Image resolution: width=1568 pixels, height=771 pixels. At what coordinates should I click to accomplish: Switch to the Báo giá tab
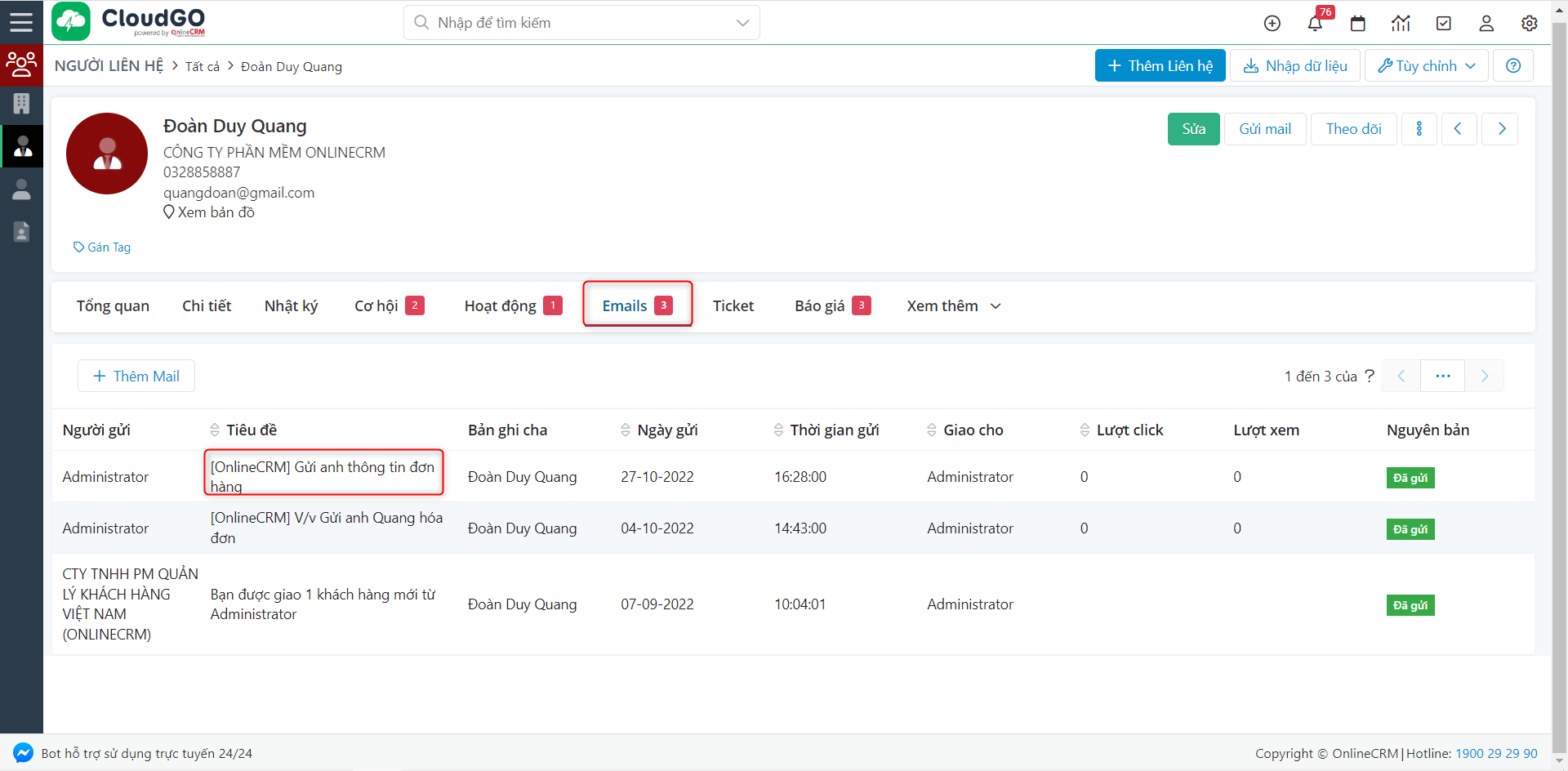click(831, 306)
